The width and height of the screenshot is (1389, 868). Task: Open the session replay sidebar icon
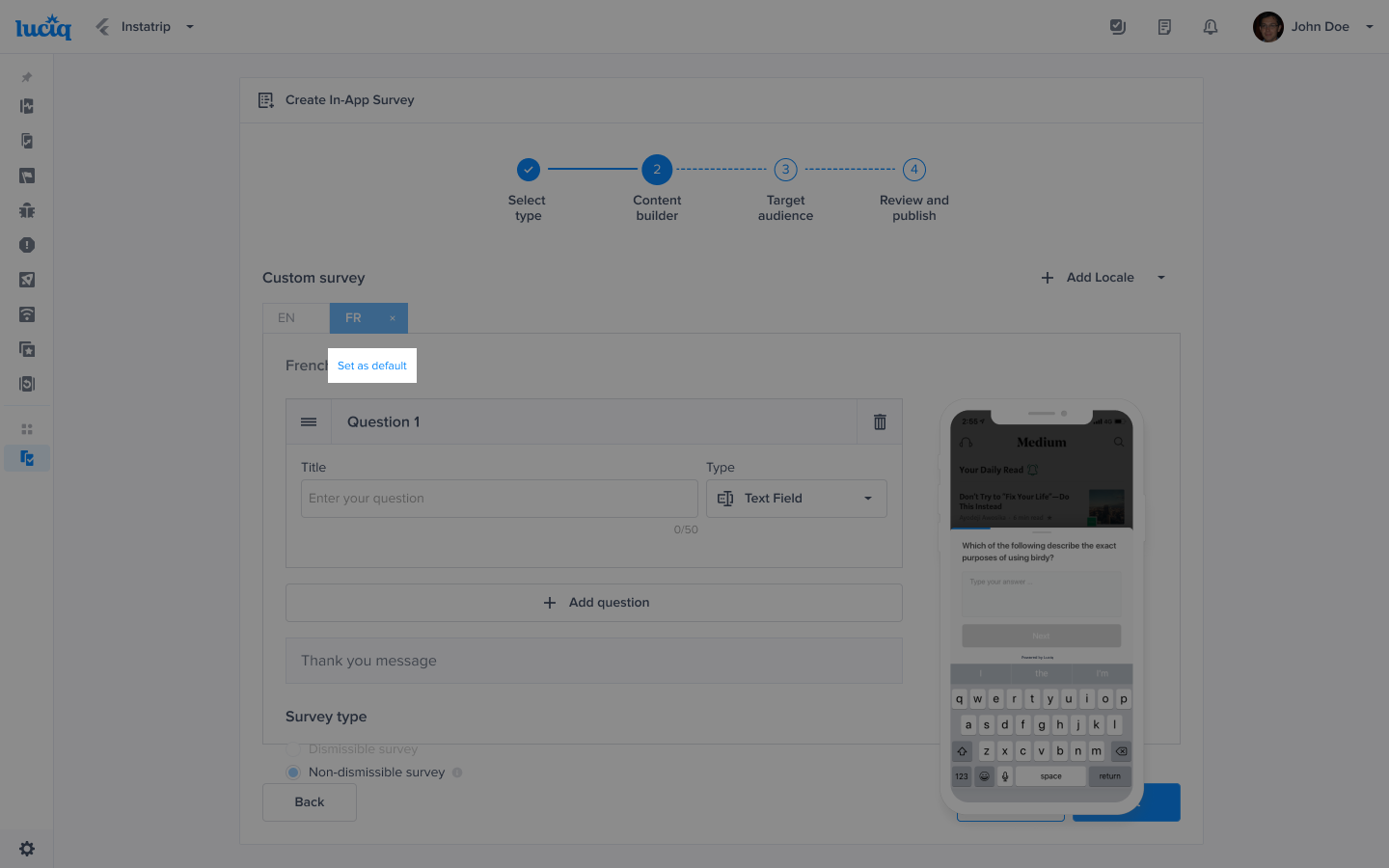[x=27, y=384]
